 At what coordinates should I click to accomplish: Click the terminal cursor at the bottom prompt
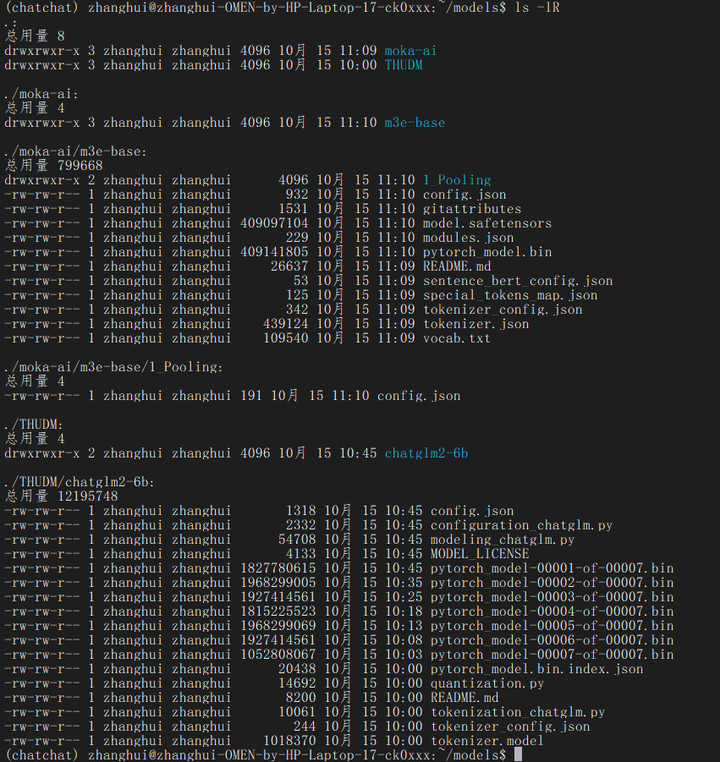pos(518,755)
